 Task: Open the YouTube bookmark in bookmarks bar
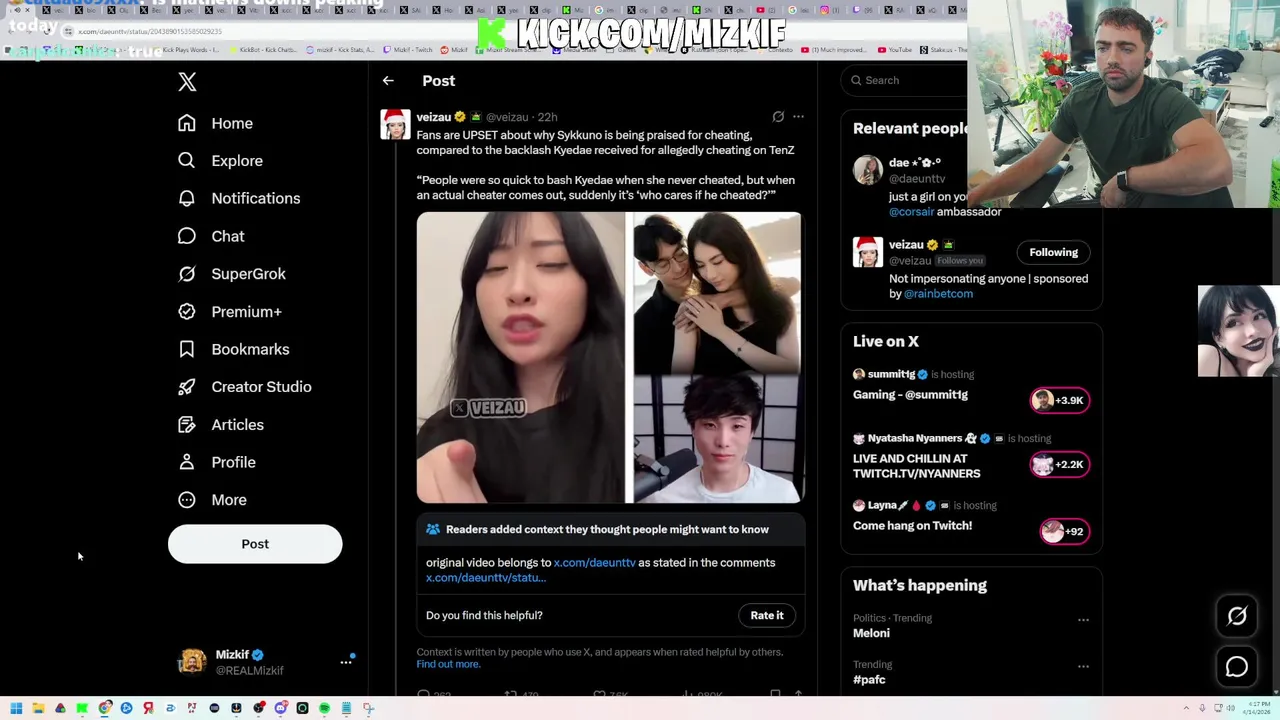[x=895, y=50]
